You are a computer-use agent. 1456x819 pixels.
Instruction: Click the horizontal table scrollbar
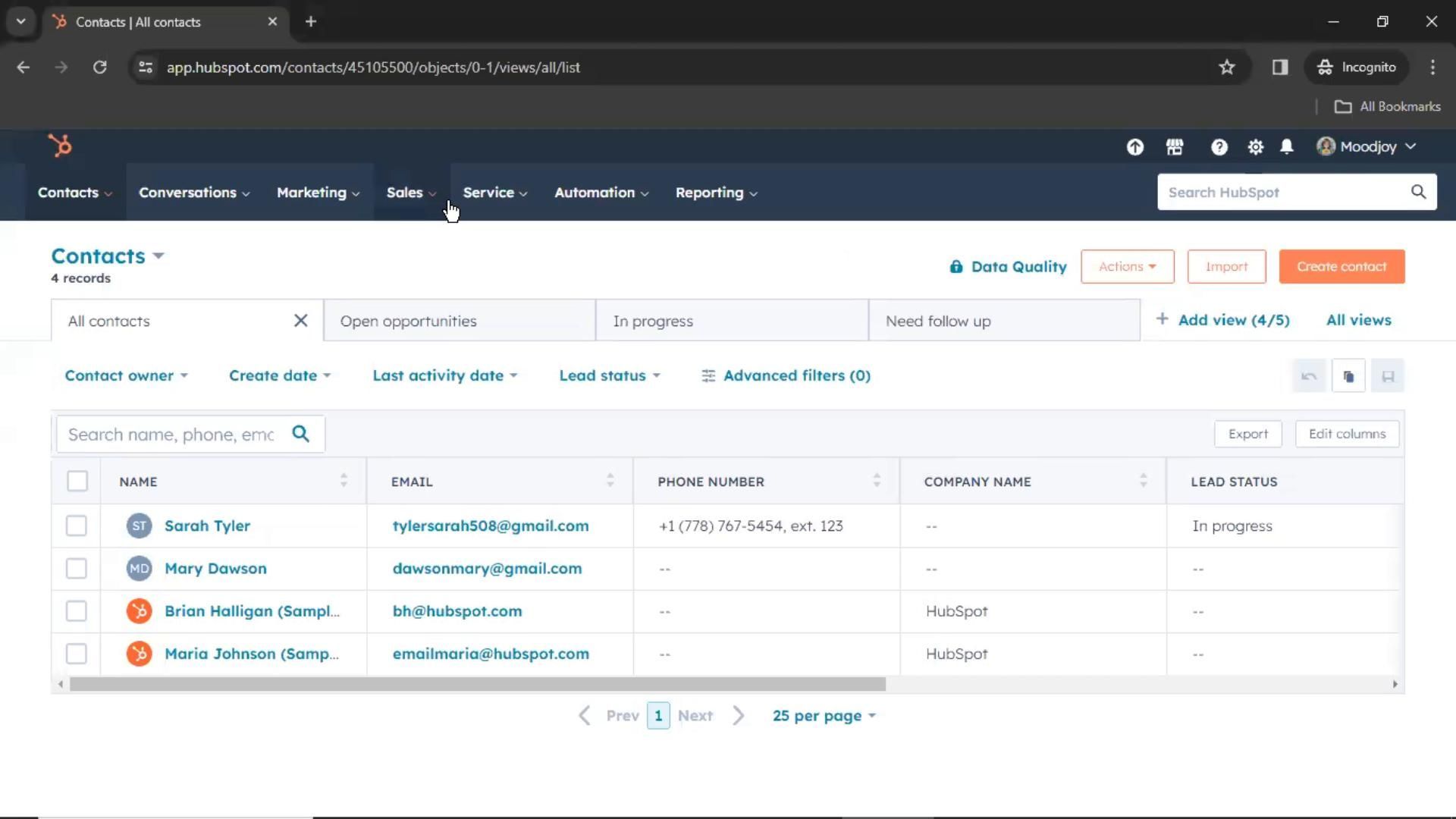[478, 684]
